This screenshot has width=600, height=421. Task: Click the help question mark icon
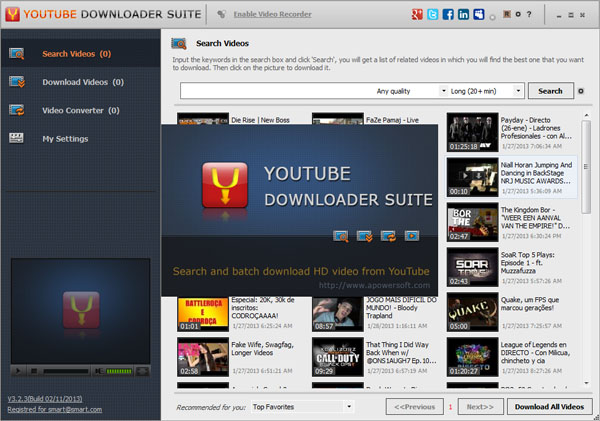tap(529, 14)
